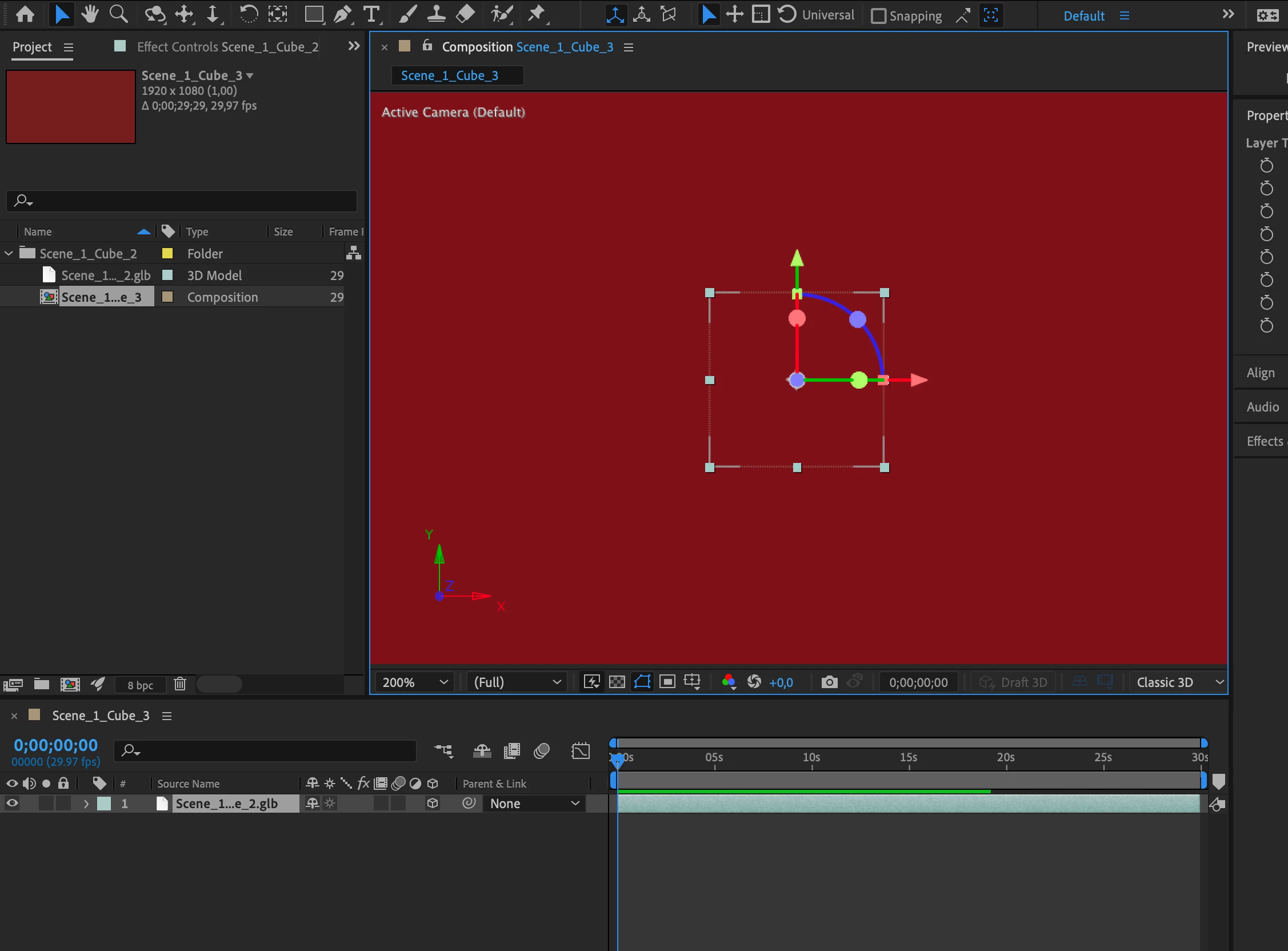The height and width of the screenshot is (951, 1288).
Task: Click the Delete trash icon in Project panel
Action: click(x=180, y=684)
